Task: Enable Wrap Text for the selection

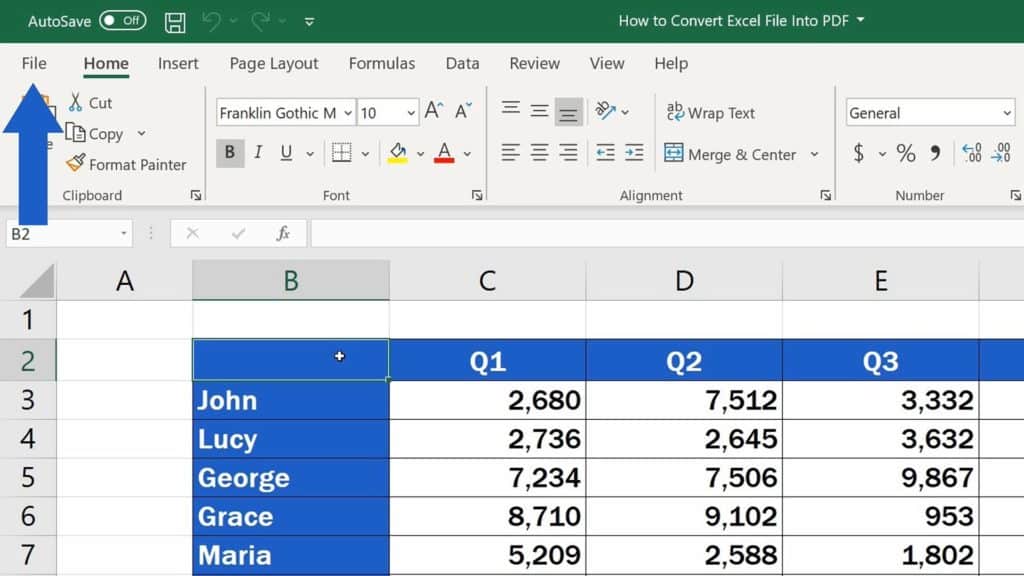Action: pos(711,113)
